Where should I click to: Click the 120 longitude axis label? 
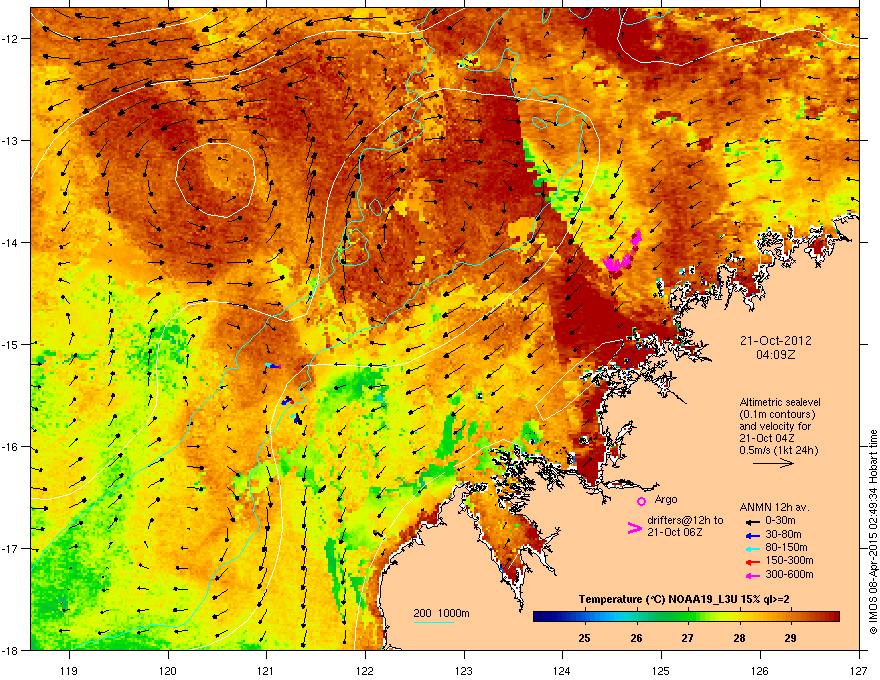(168, 671)
